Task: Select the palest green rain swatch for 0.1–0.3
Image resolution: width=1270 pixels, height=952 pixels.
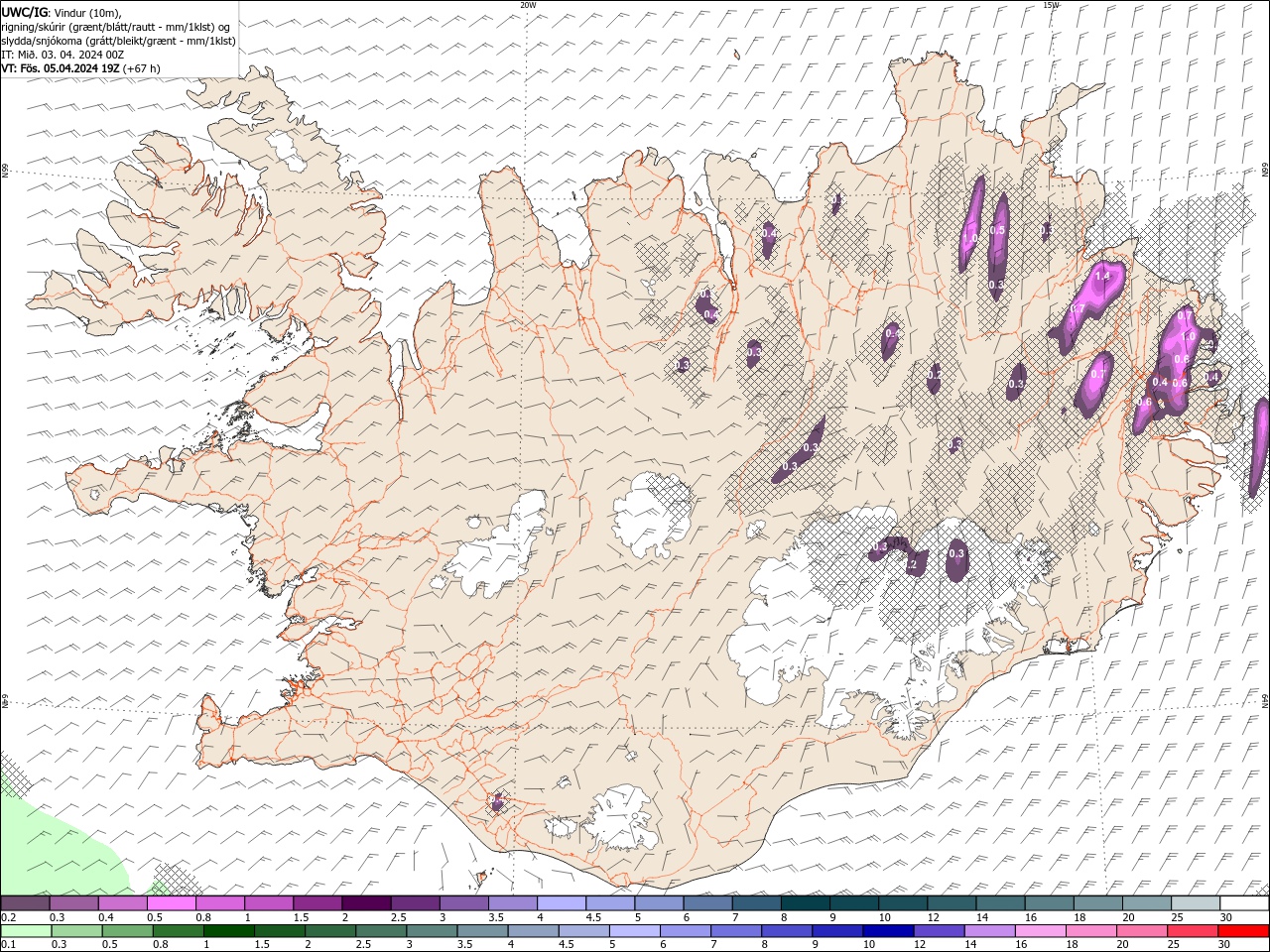Action: tap(26, 931)
